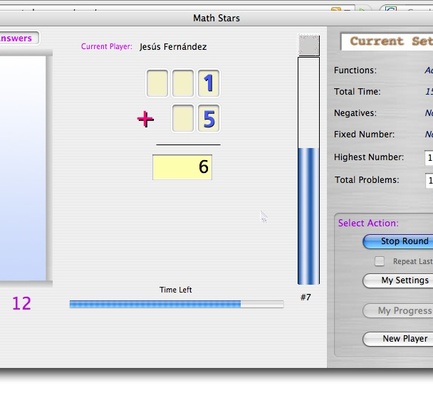
Task: Click the answer field showing 6
Action: [x=182, y=167]
